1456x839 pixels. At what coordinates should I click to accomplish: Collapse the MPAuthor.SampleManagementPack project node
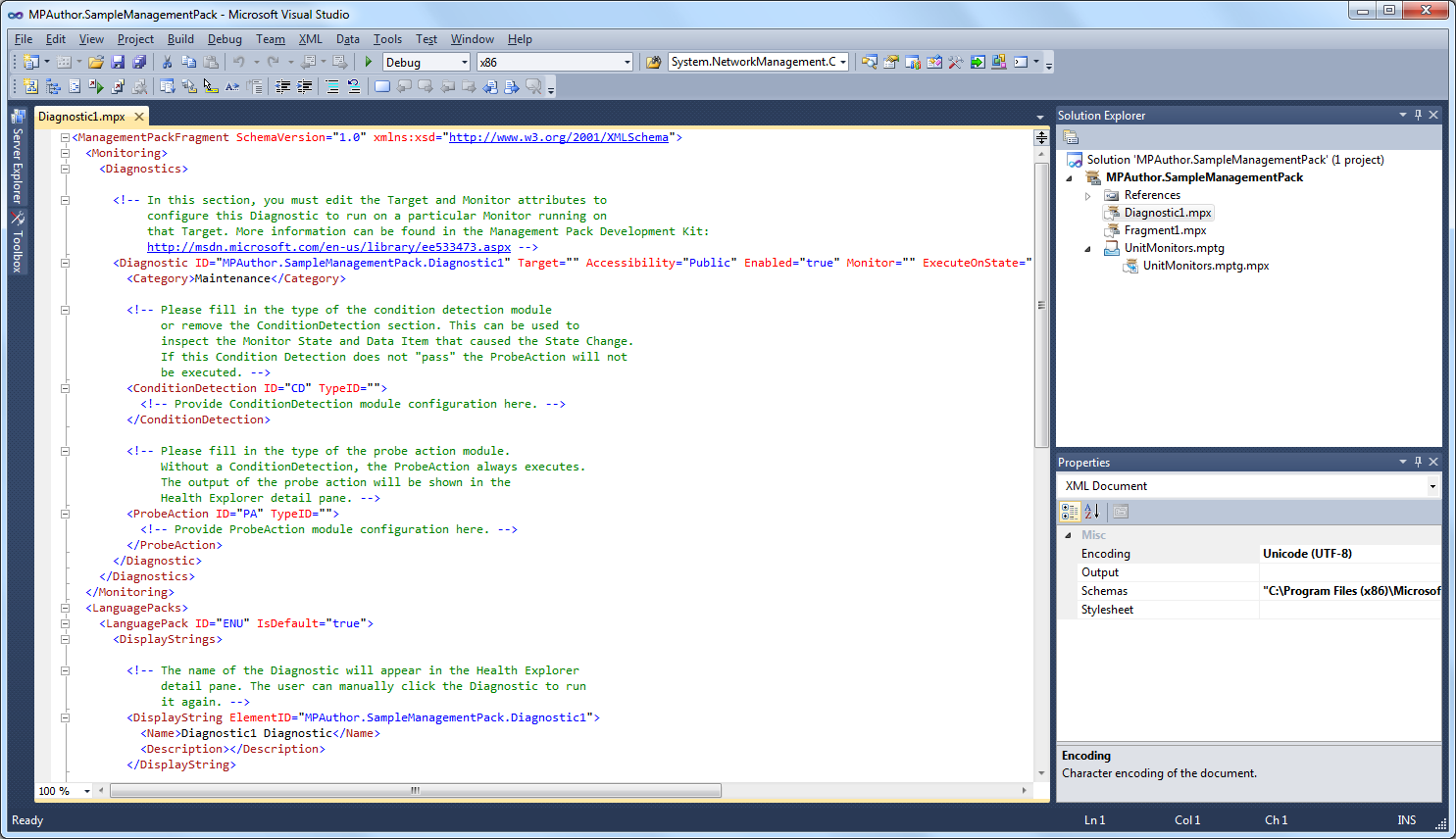(x=1069, y=177)
